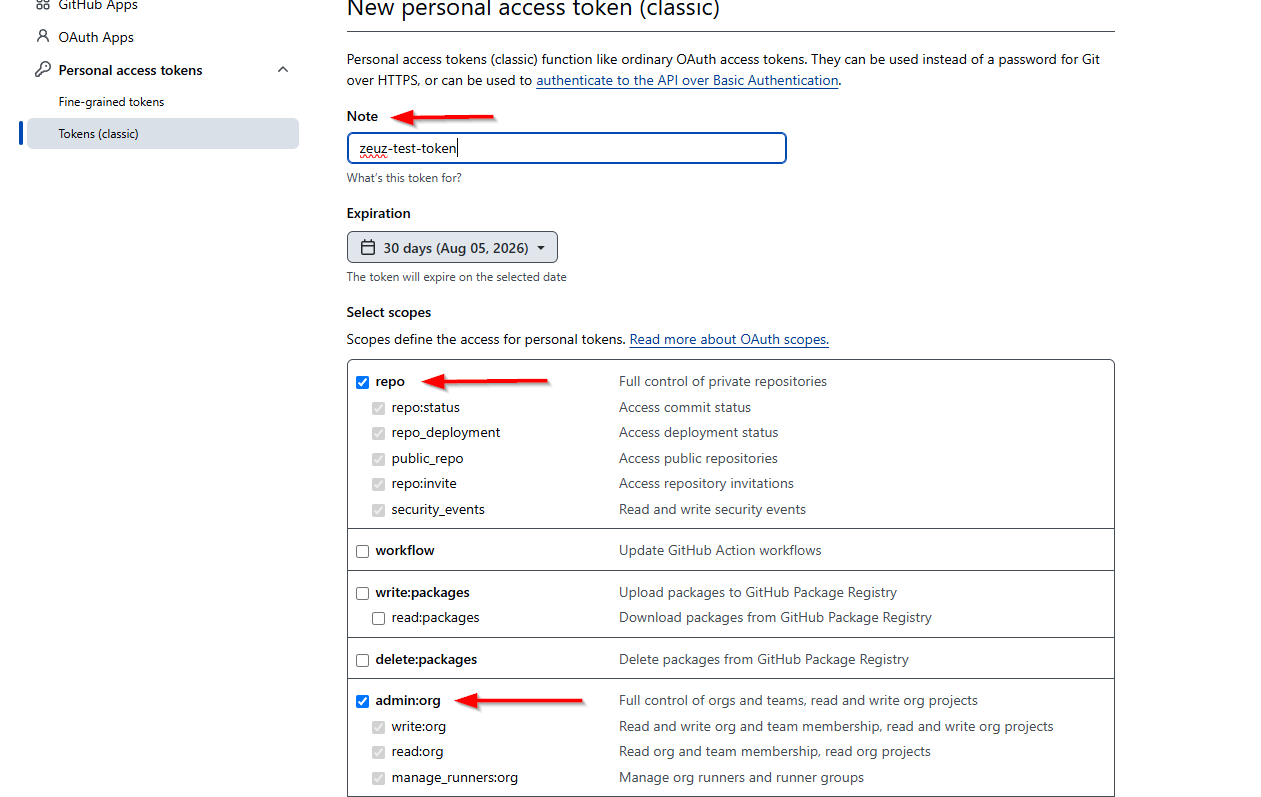Uncheck the repo scope checkbox
1261x797 pixels.
tap(363, 382)
